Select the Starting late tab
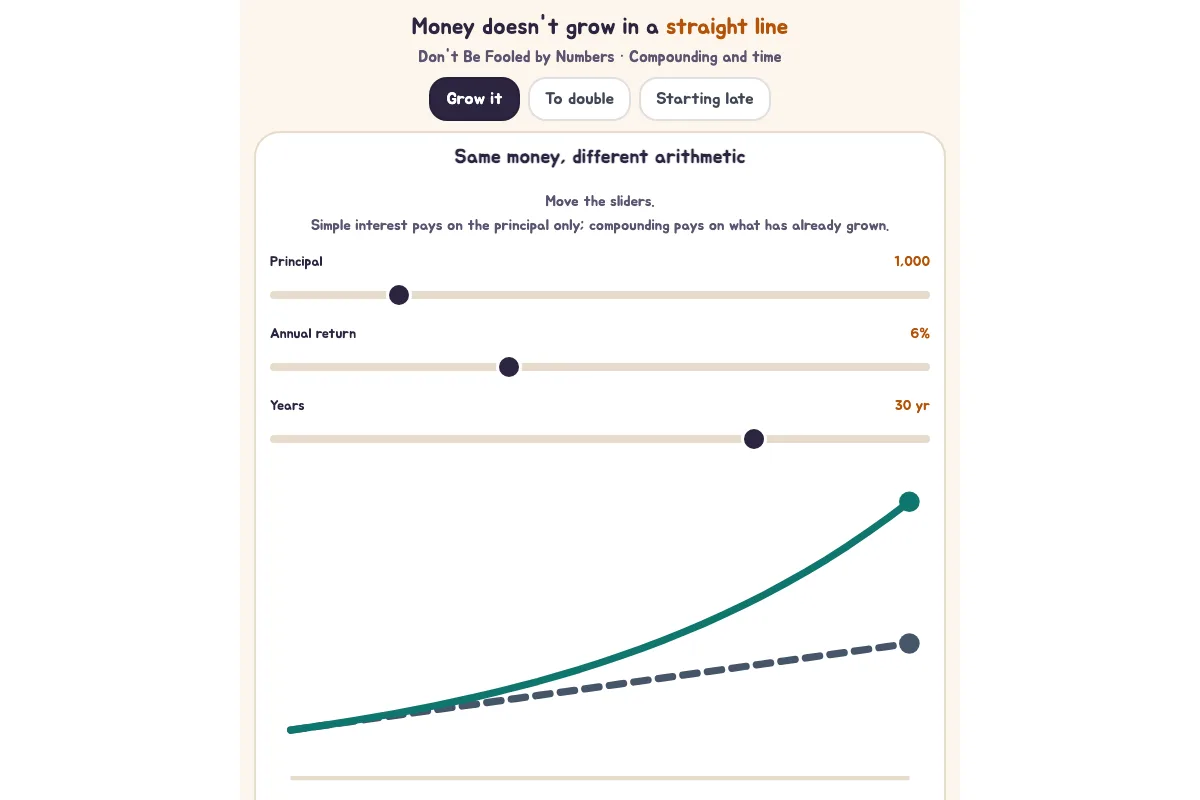Screen dimensions: 1200x800 pos(704,99)
